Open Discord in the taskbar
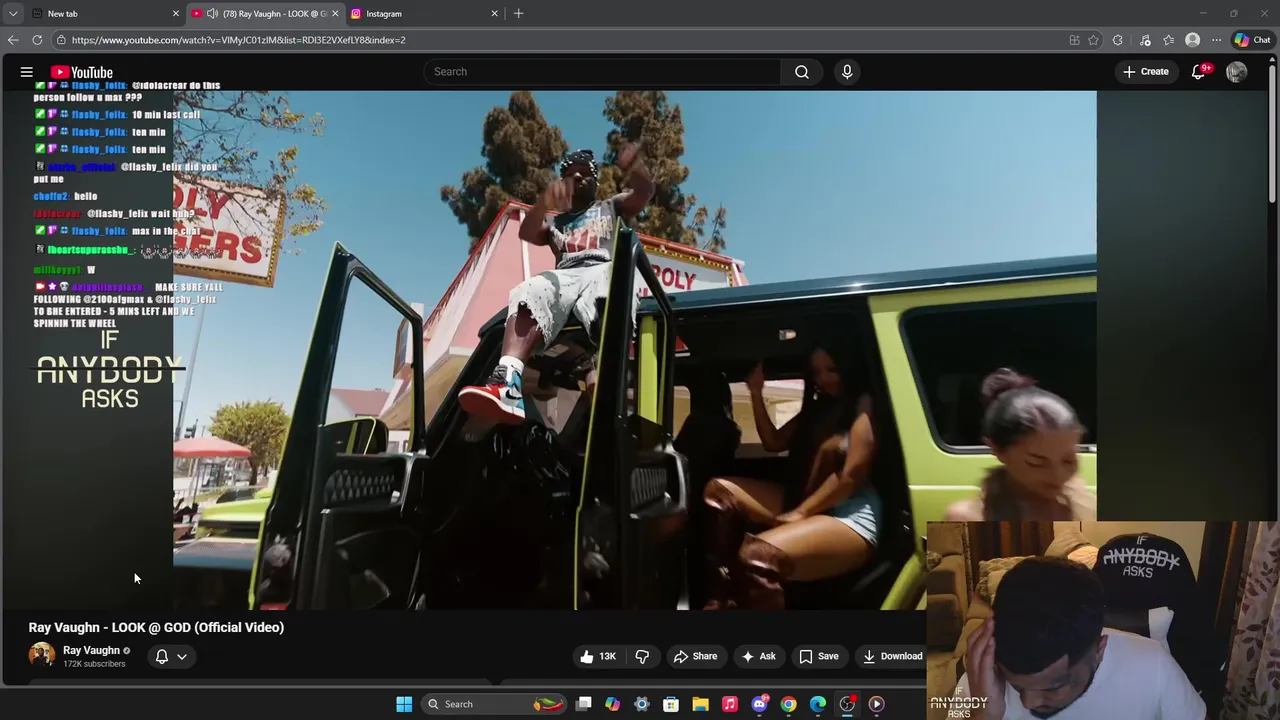Screen dimensions: 1280x720 coord(759,704)
